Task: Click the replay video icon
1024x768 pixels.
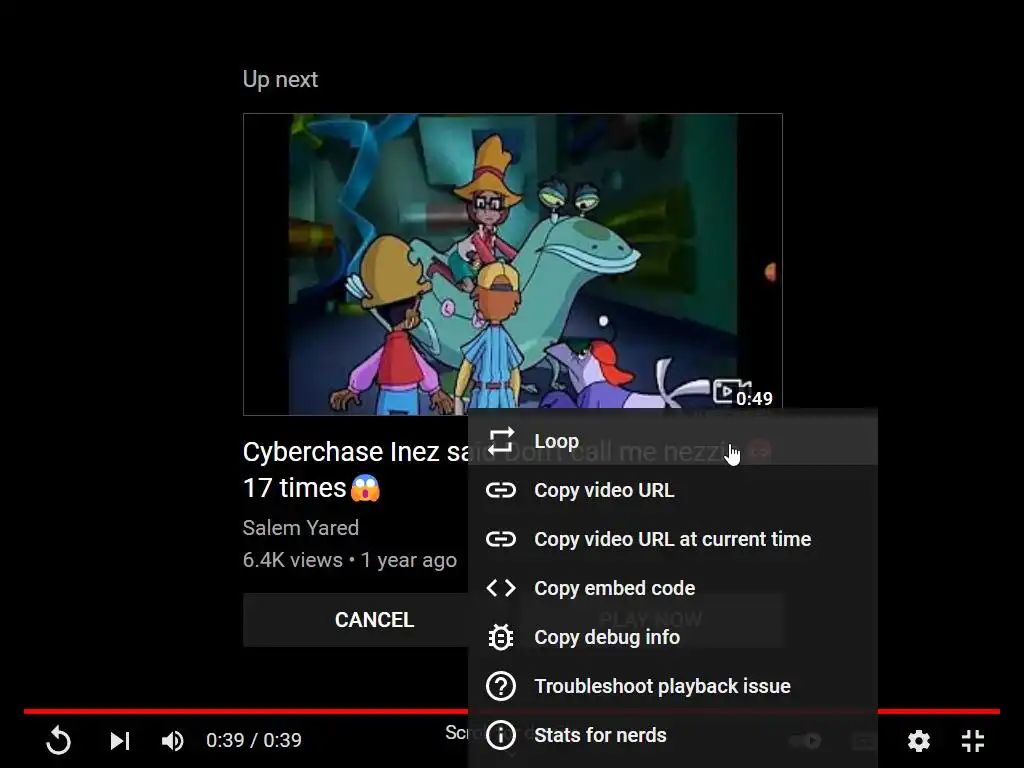Action: tap(58, 741)
